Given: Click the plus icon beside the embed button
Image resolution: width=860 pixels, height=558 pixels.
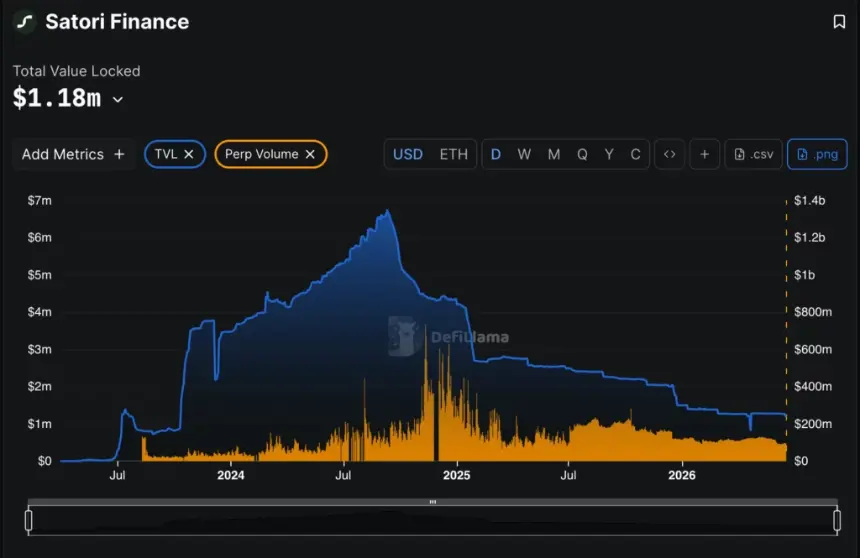Looking at the screenshot, I should coord(704,154).
